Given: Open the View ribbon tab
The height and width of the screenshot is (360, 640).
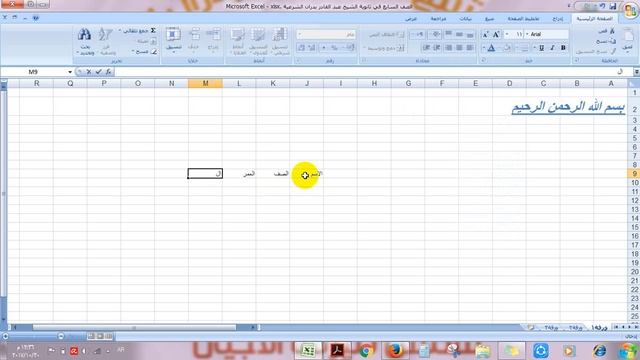Looking at the screenshot, I should 411,19.
